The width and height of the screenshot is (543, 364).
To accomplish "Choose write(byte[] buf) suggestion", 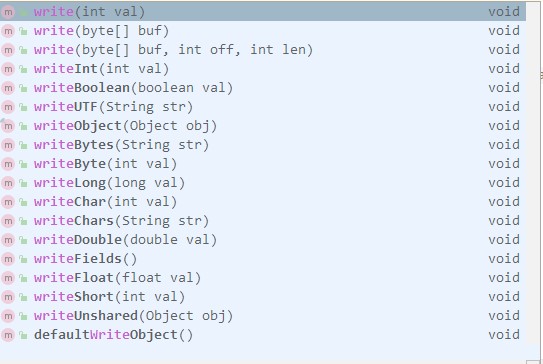I will tap(263, 31).
